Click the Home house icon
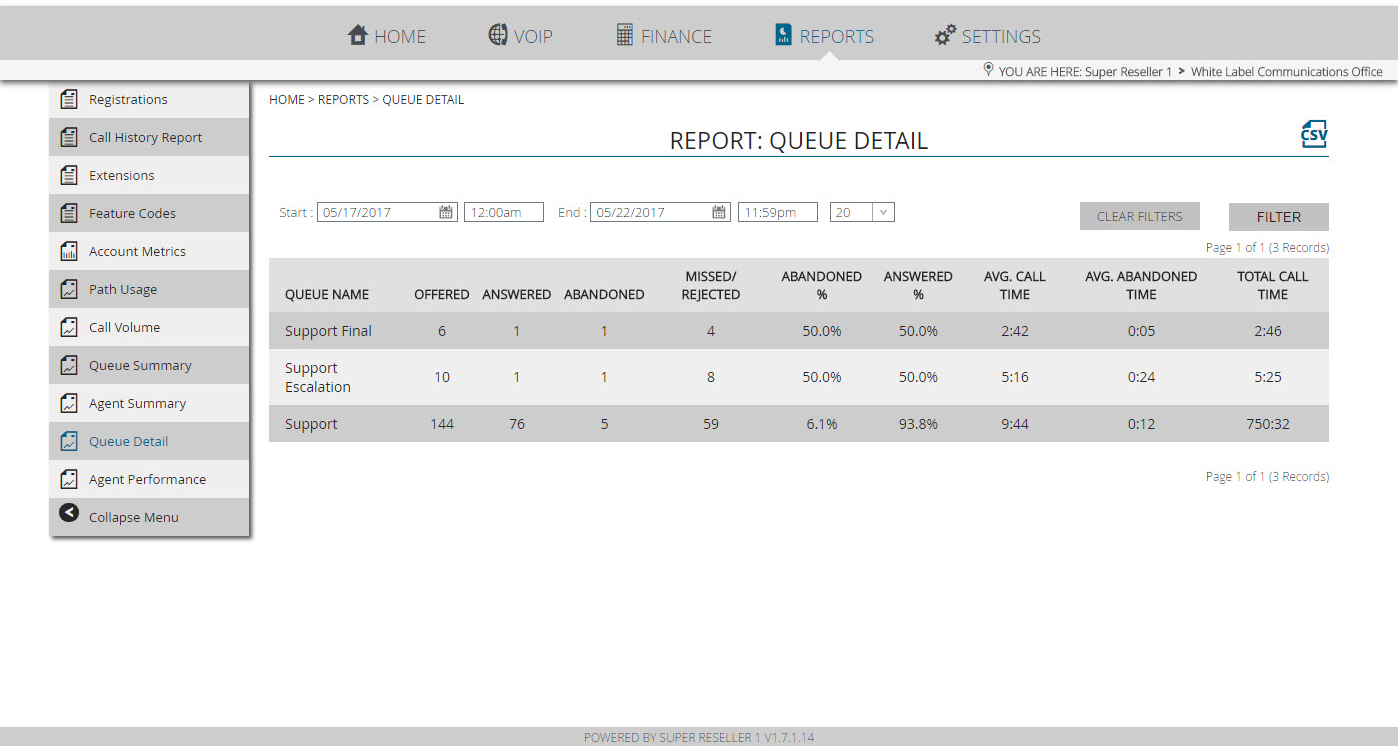 click(x=357, y=35)
